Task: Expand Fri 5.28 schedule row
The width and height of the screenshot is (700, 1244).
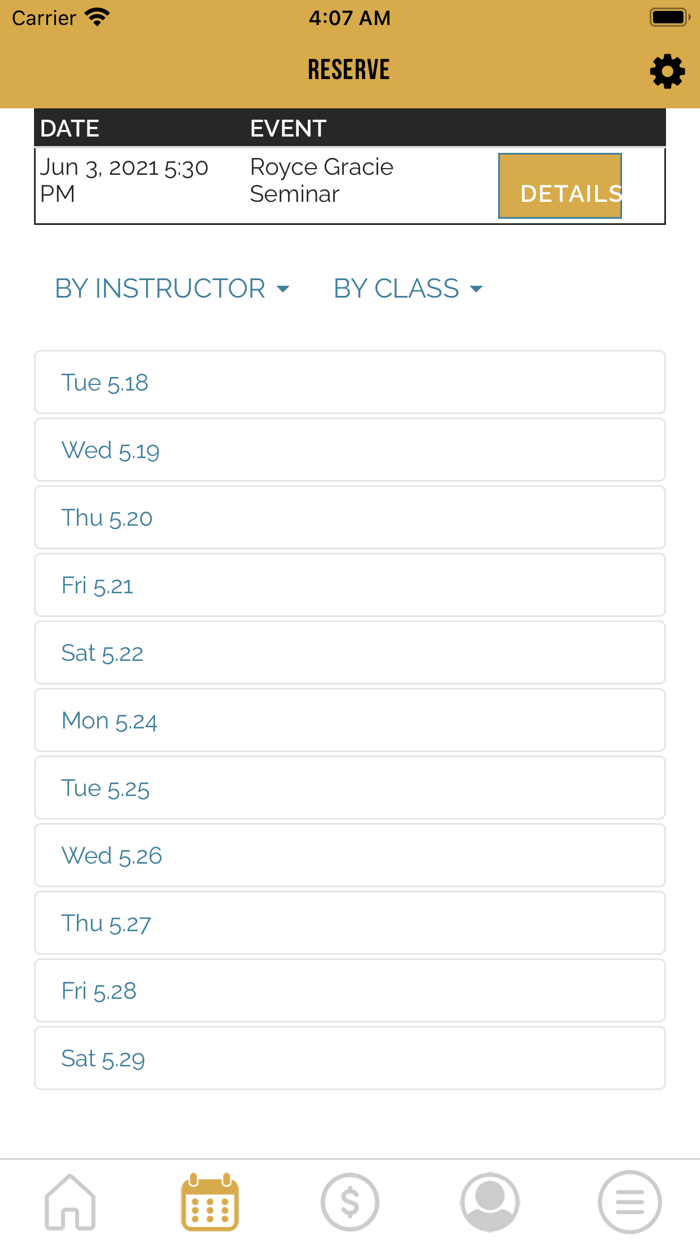Action: (350, 990)
